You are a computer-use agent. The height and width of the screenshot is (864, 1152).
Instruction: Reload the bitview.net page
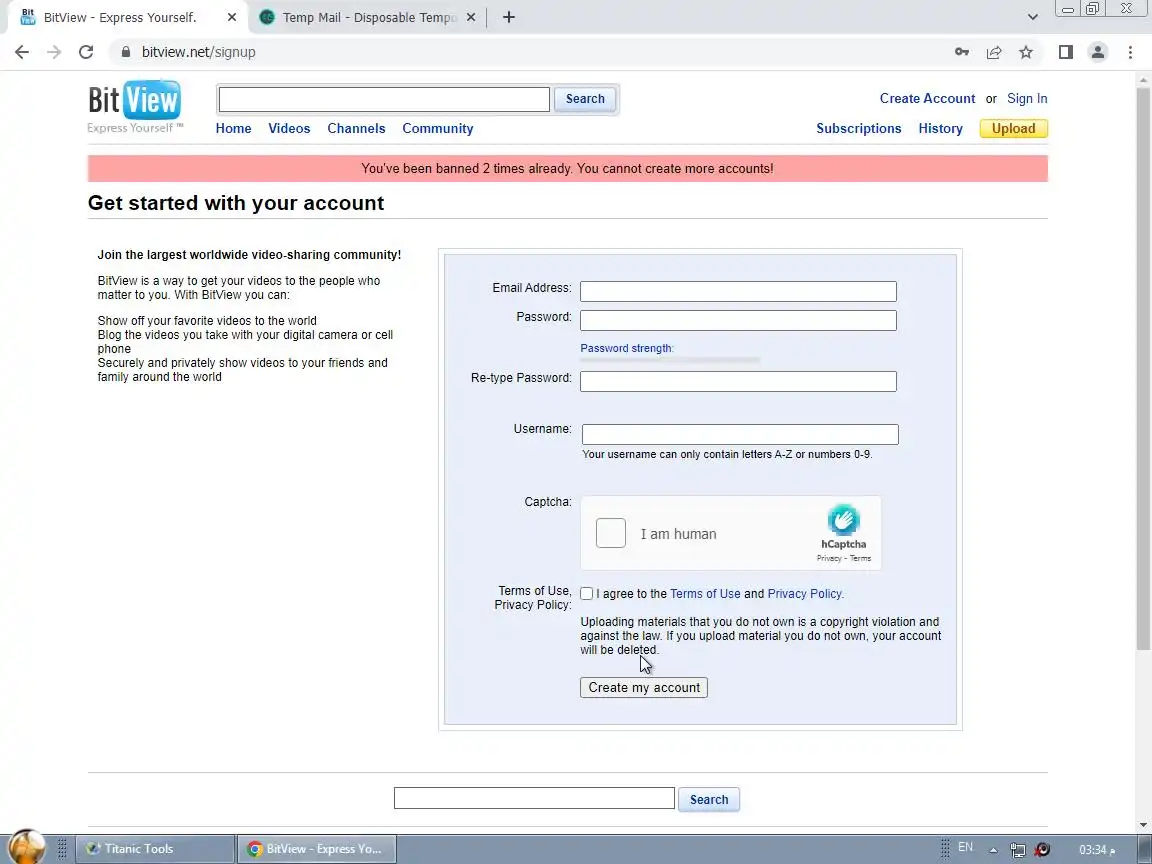86,52
